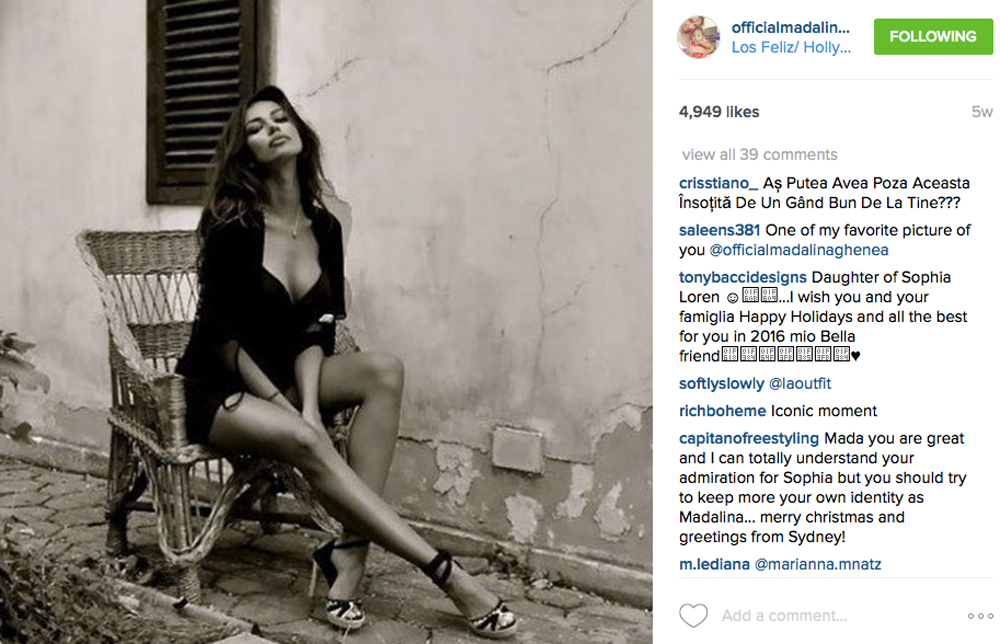1000x644 pixels.
Task: Open crisstiano_ commenter profile
Action: [x=718, y=183]
